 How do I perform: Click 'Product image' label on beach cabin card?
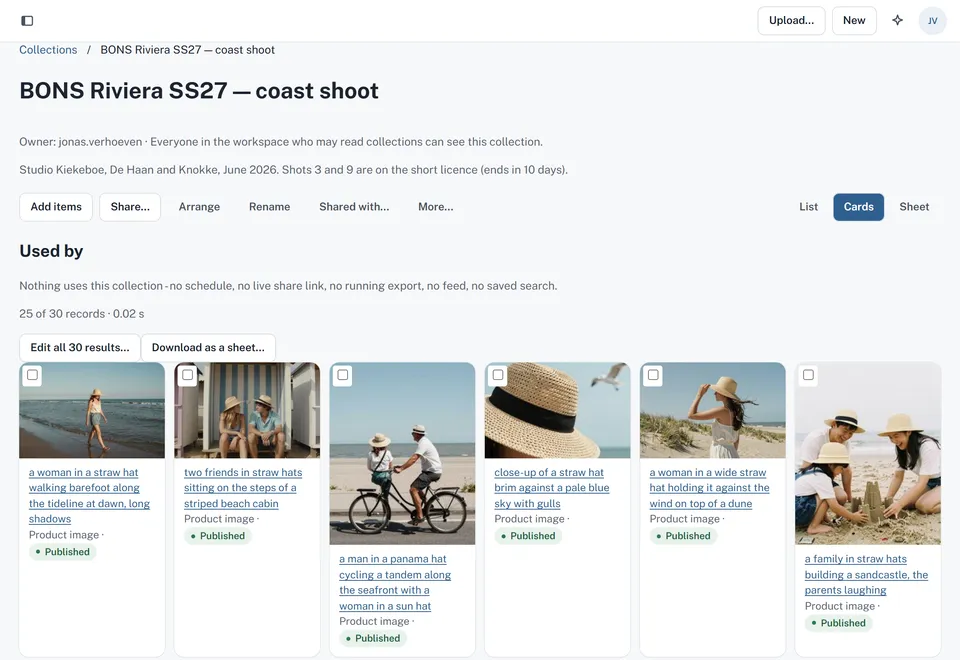click(219, 519)
